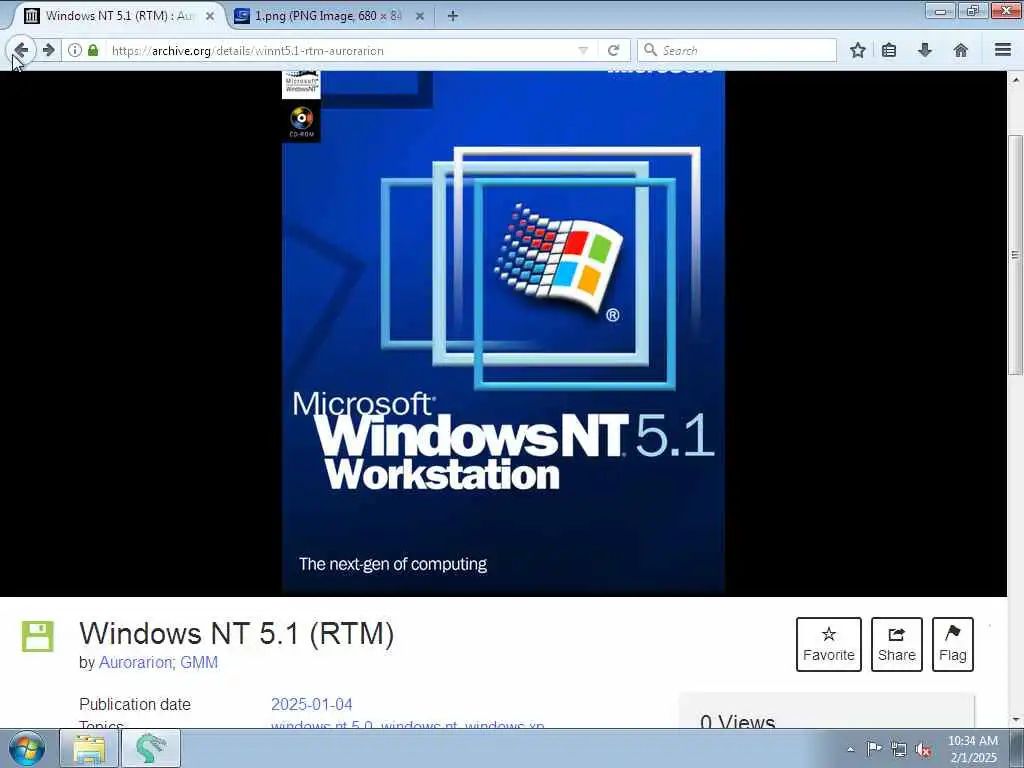Click the Flag button
Image resolution: width=1024 pixels, height=768 pixels.
[x=952, y=644]
